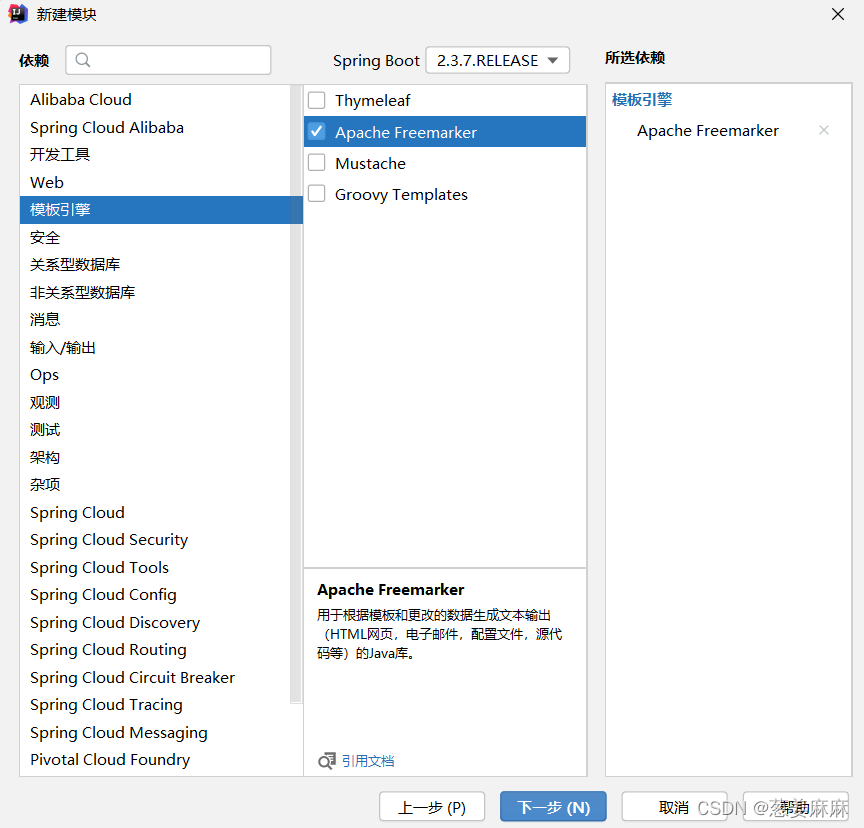Open the Spring Boot version dropdown

[x=498, y=60]
